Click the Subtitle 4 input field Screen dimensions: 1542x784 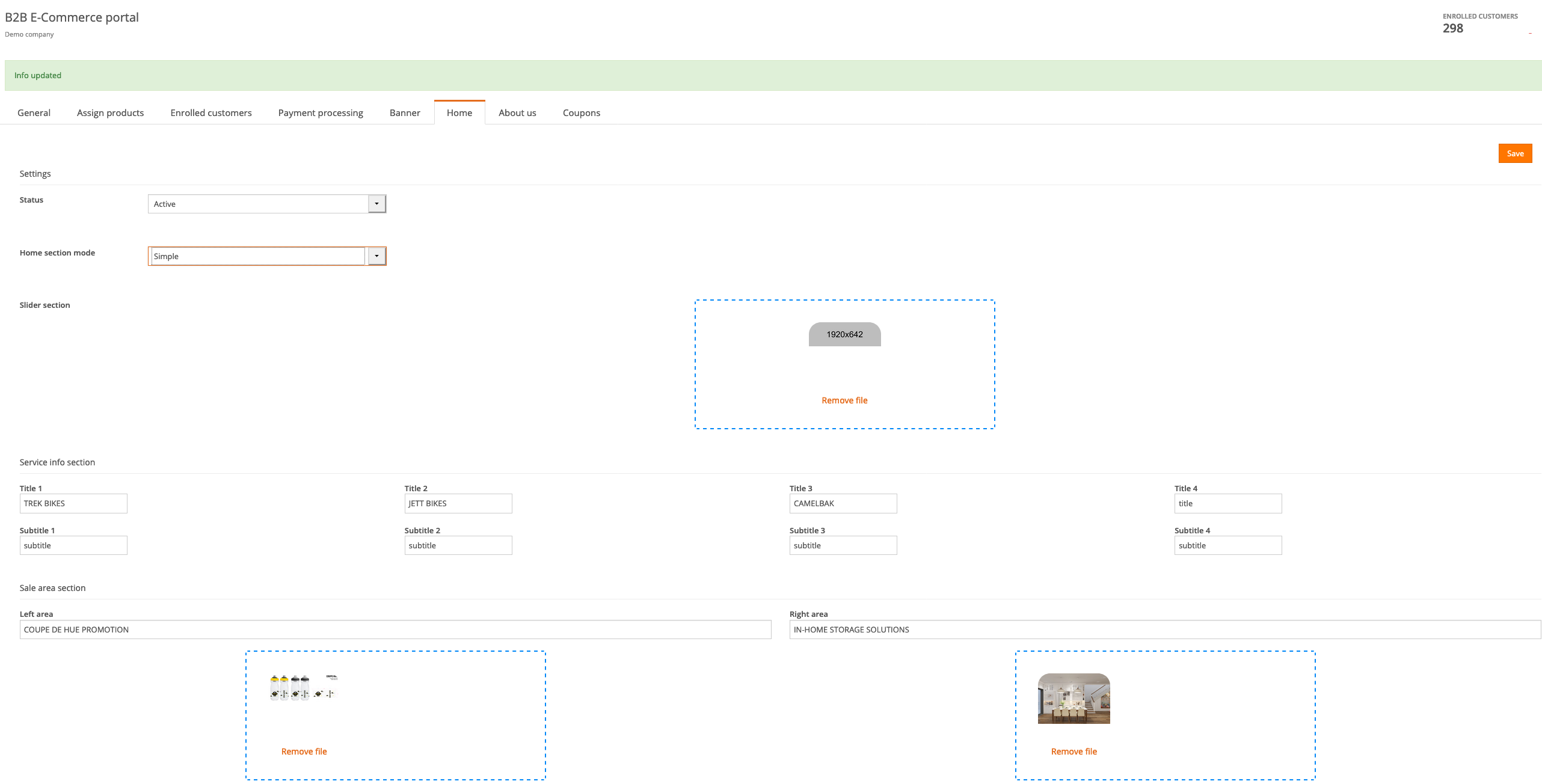tap(1227, 545)
